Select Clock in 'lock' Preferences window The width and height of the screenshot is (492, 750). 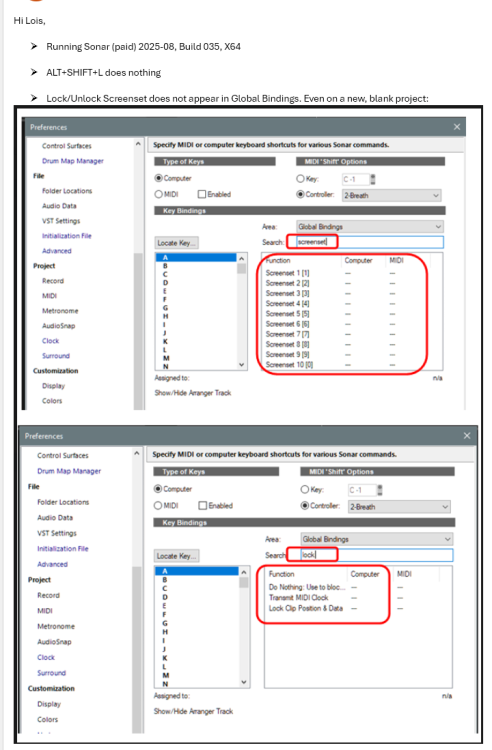[46, 658]
